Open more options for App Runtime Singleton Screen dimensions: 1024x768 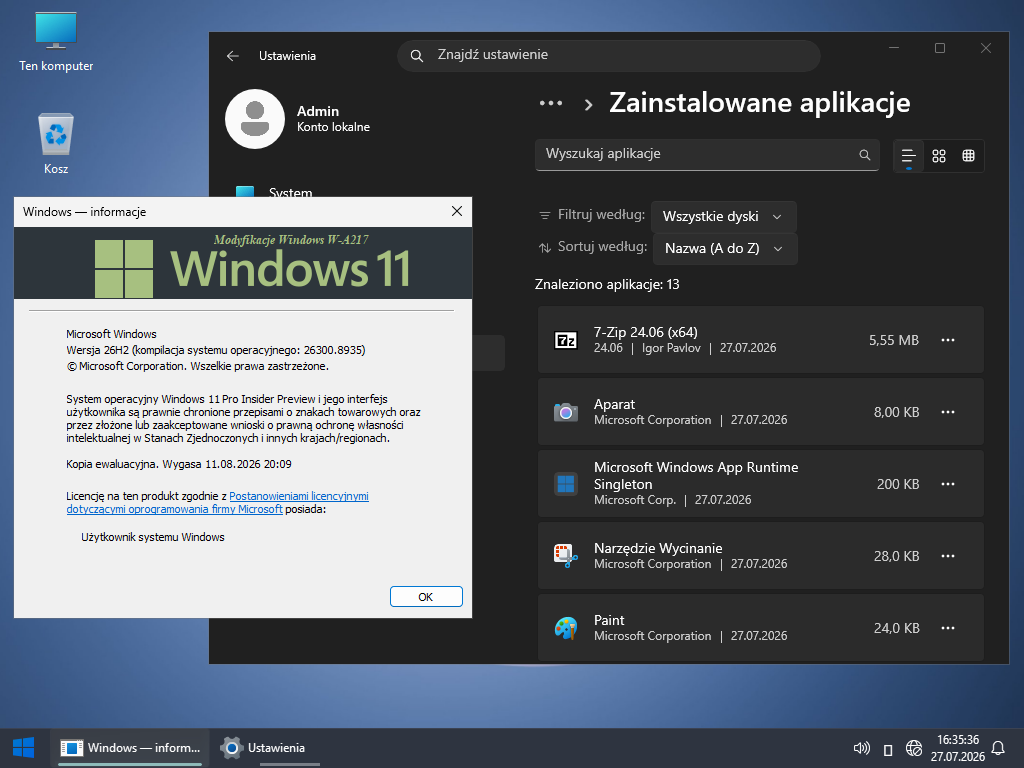pyautogui.click(x=948, y=484)
